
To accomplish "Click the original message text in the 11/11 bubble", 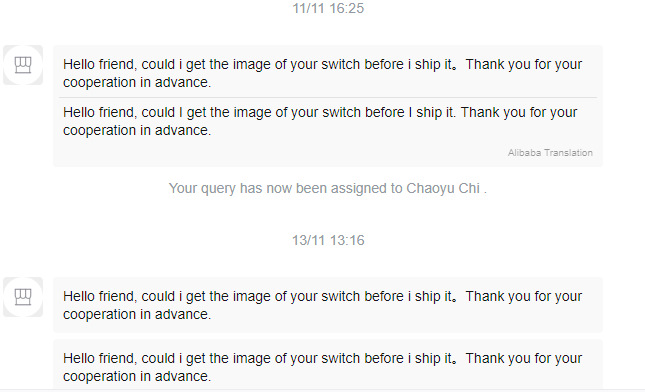I will (322, 73).
